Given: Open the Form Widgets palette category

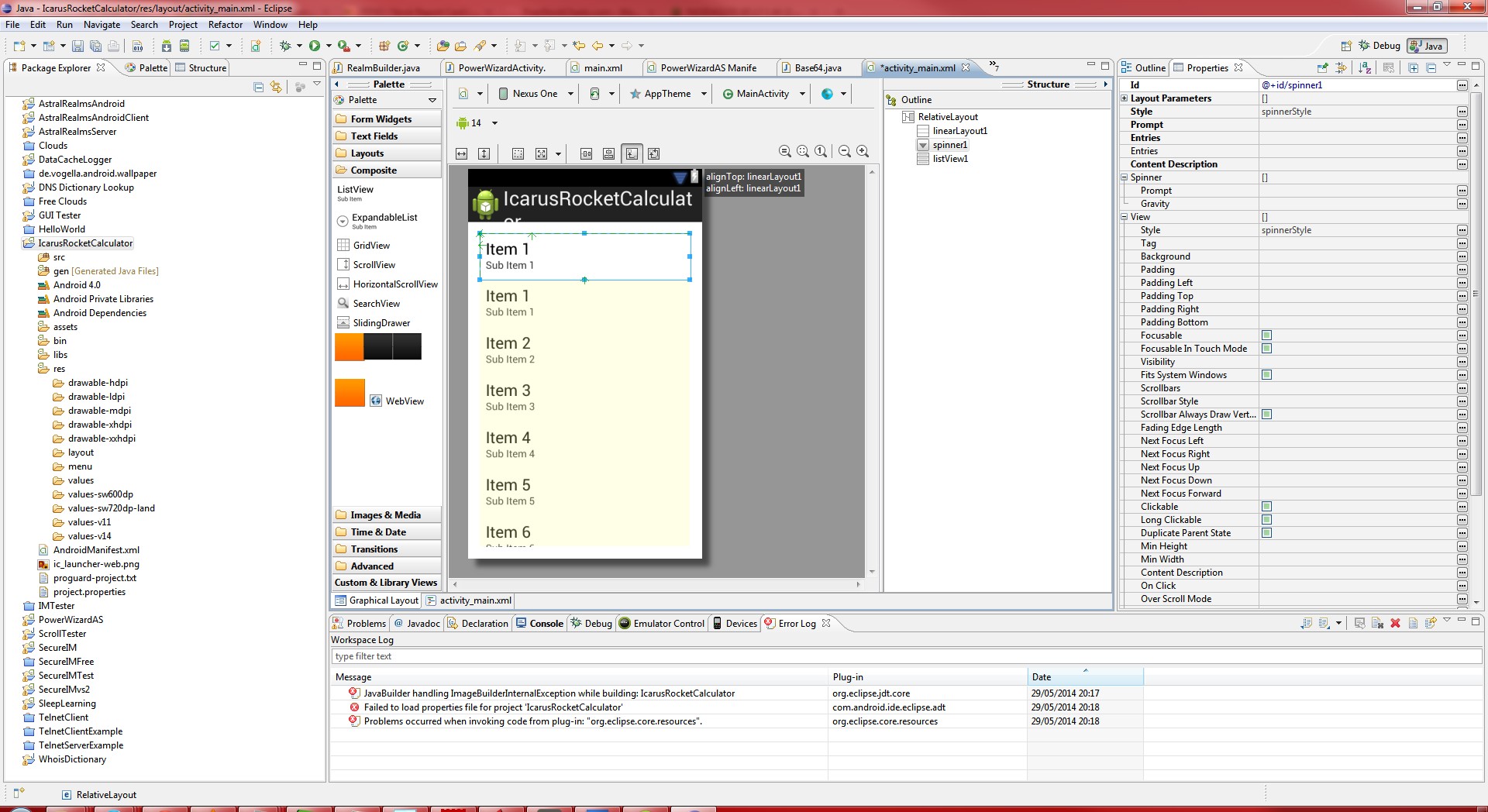Looking at the screenshot, I should (x=387, y=119).
